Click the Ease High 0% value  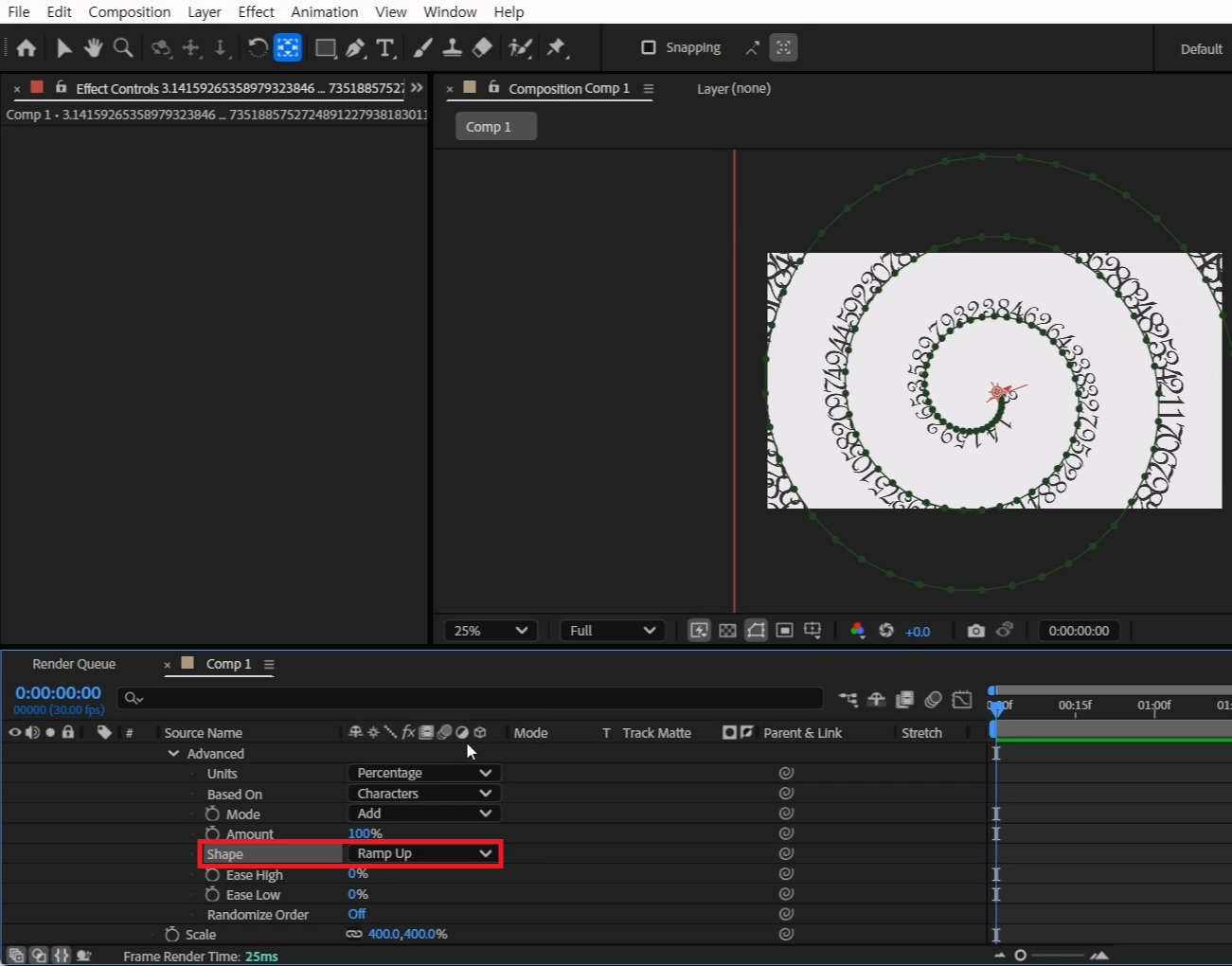point(358,874)
